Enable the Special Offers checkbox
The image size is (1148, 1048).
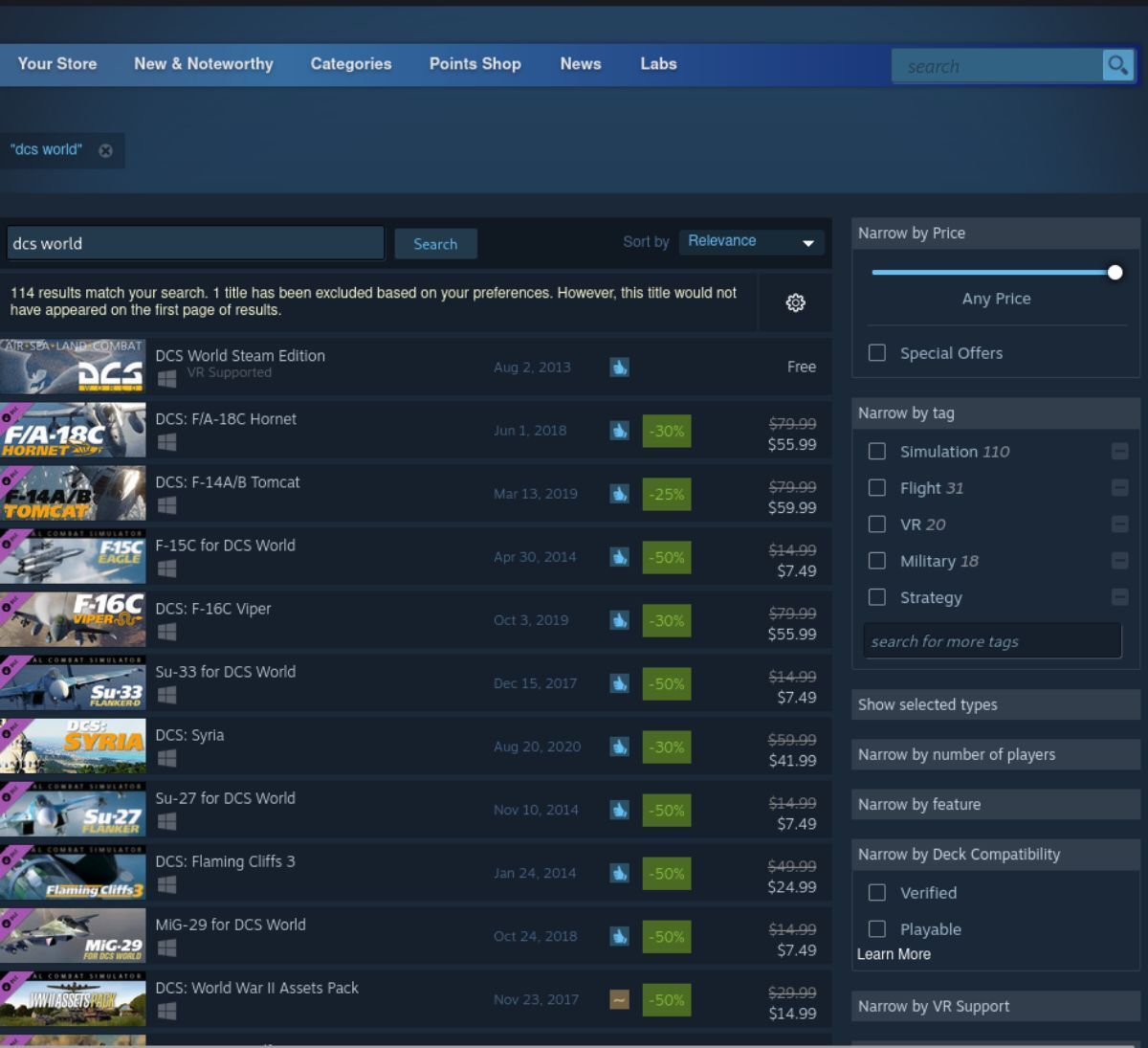876,353
